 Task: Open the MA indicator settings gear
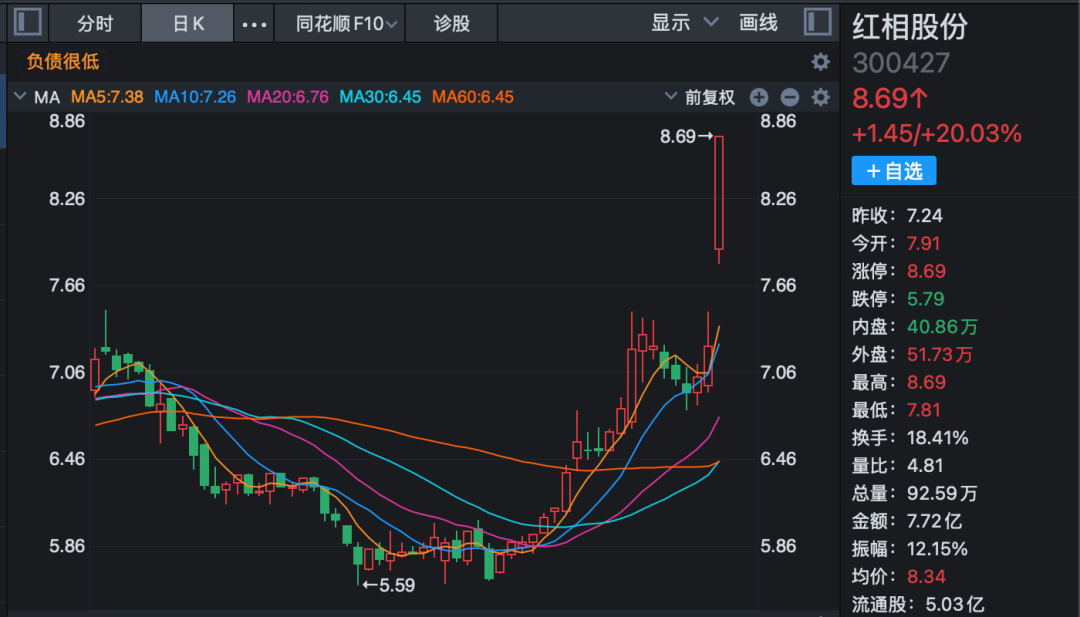click(x=820, y=97)
